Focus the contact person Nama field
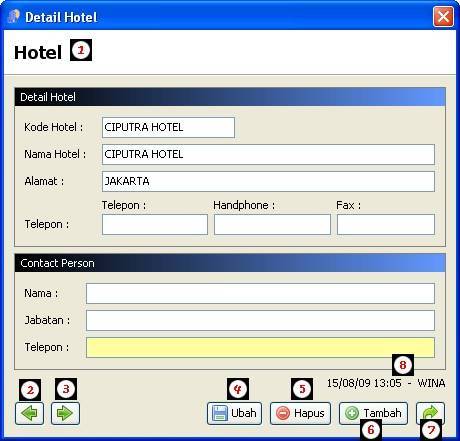This screenshot has height=441, width=460. pos(260,293)
